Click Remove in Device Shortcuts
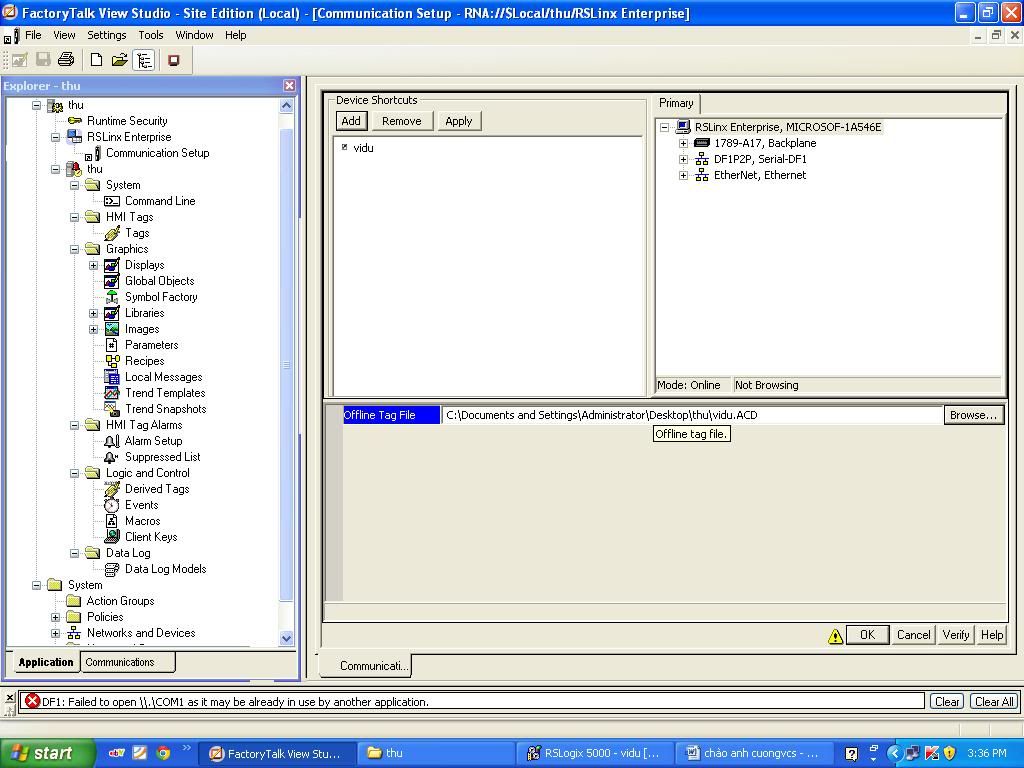1024x768 pixels. [402, 121]
